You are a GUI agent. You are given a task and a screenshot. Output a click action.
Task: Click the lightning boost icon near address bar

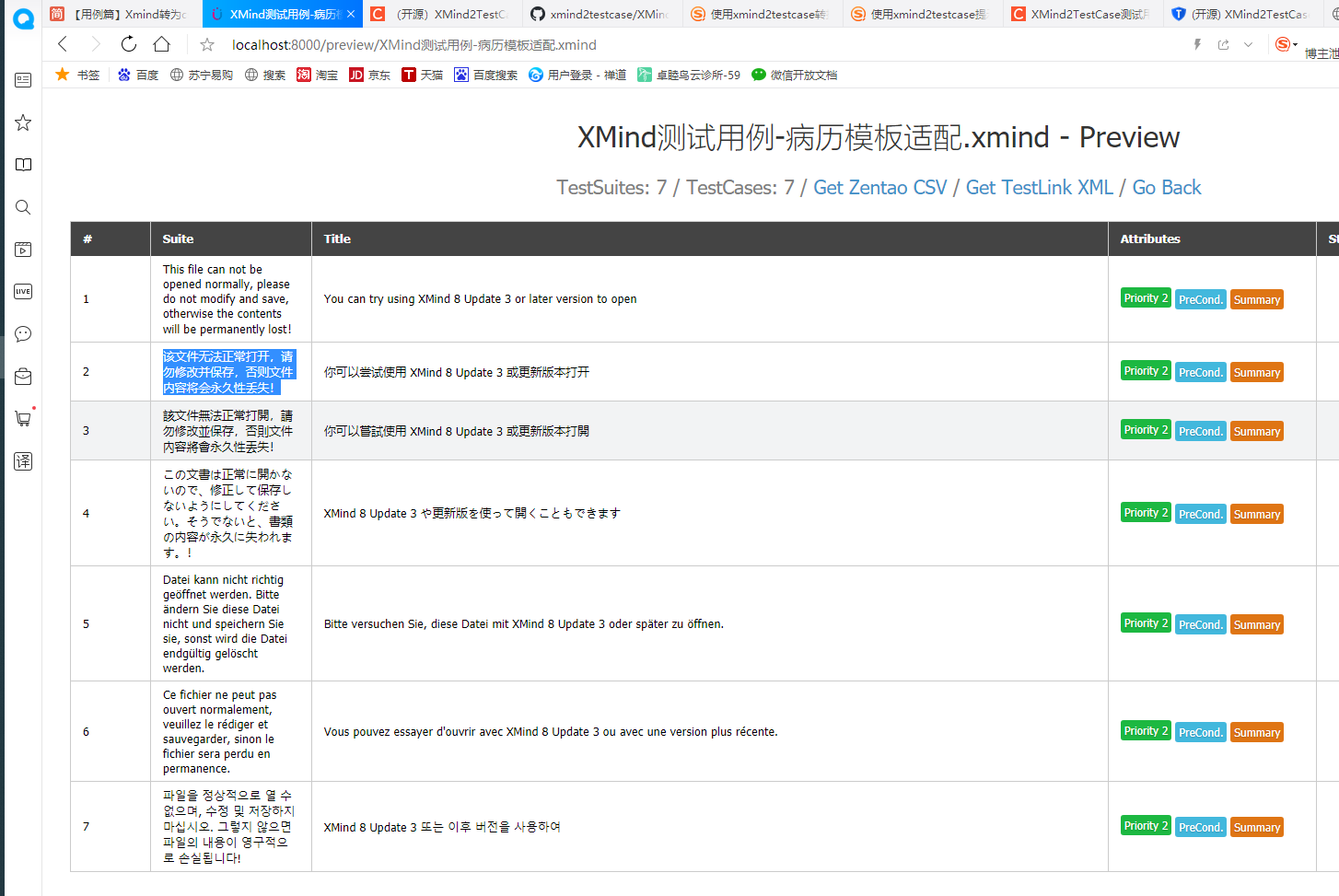[x=1196, y=43]
